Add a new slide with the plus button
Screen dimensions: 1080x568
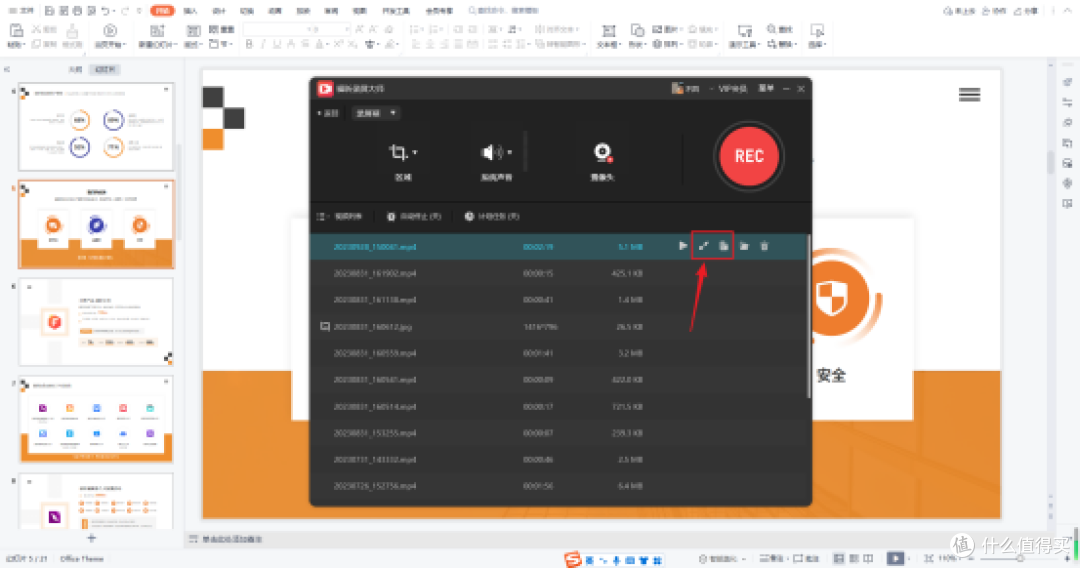(x=92, y=538)
